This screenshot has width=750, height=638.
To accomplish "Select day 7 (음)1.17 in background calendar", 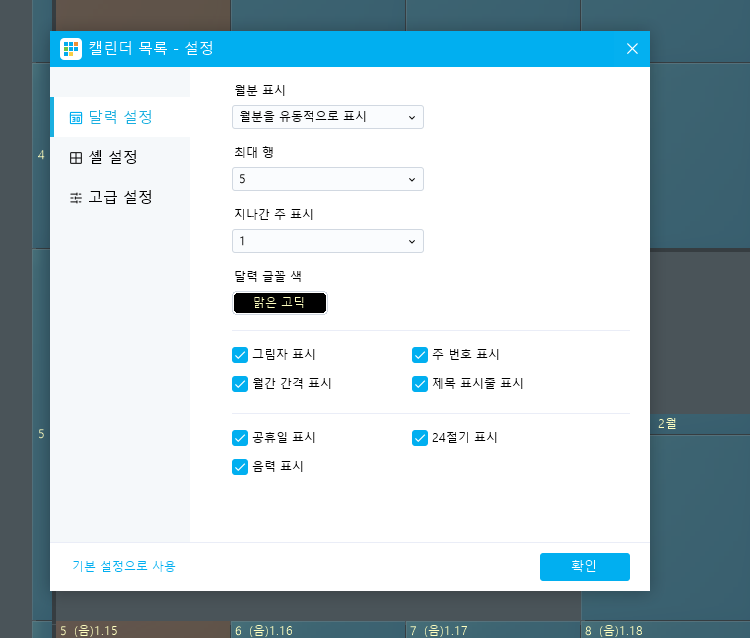I will (x=439, y=631).
